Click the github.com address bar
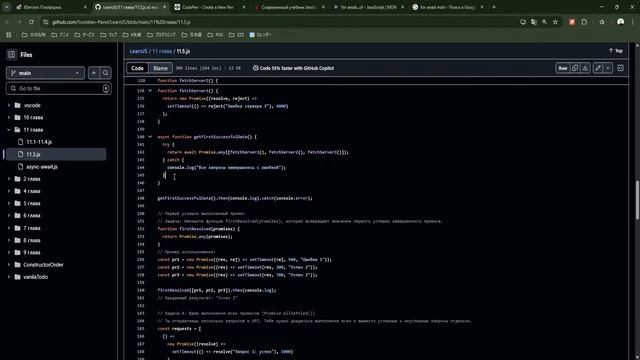This screenshot has width=640, height=360. (282, 22)
